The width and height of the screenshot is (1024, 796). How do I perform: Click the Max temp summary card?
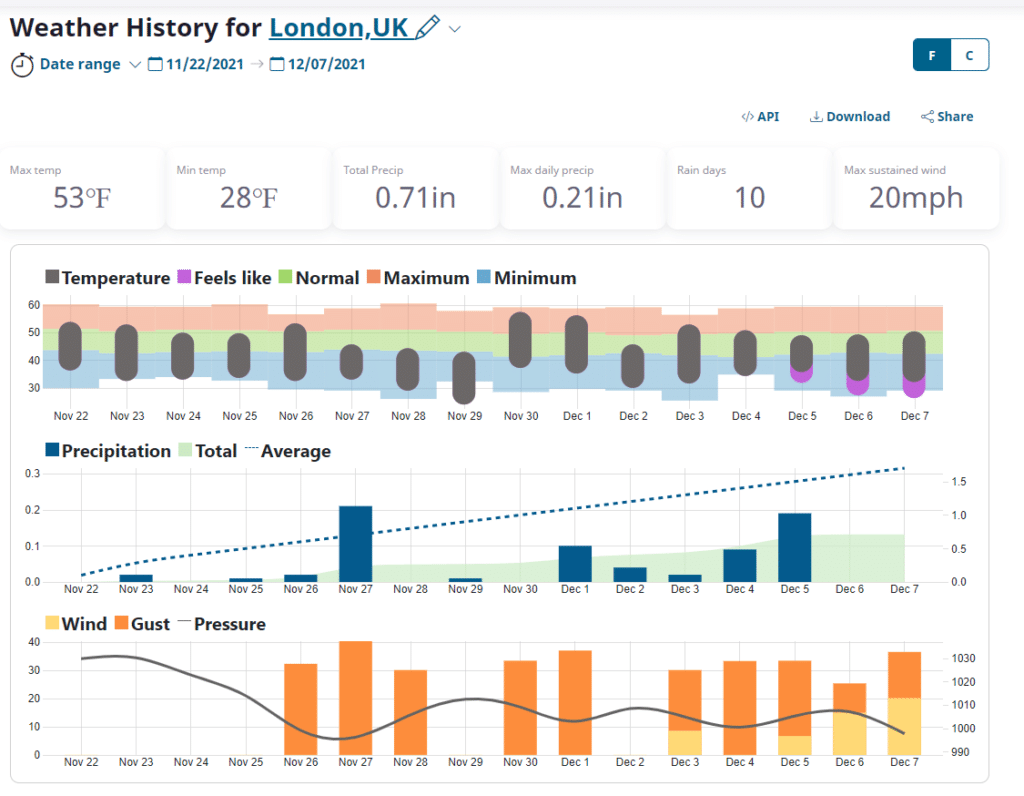[x=82, y=188]
